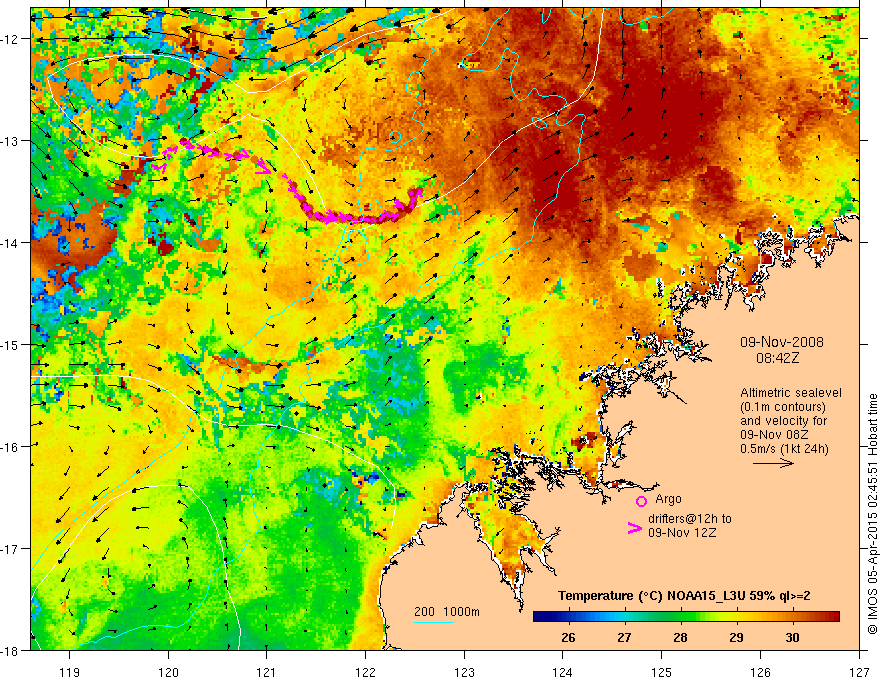Select the 'Altimetric sealevel' text line
The image size is (880, 680).
click(791, 393)
